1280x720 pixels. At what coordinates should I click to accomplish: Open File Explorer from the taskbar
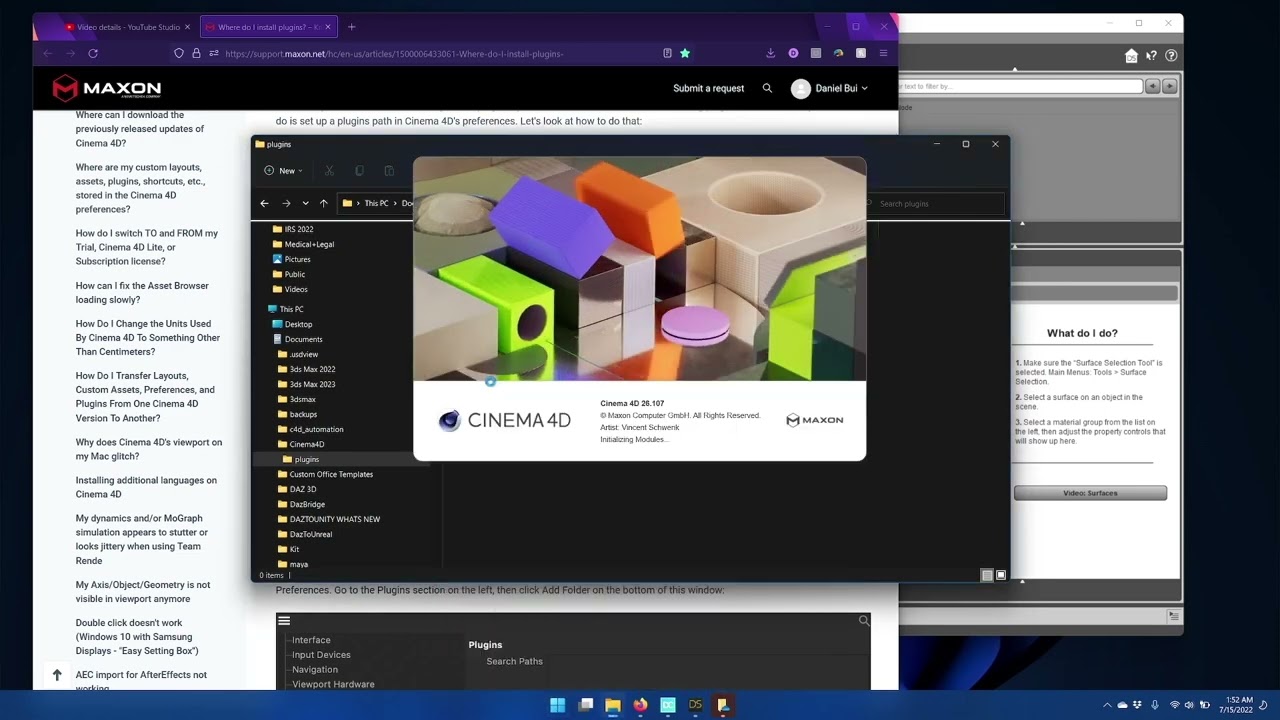tap(613, 705)
